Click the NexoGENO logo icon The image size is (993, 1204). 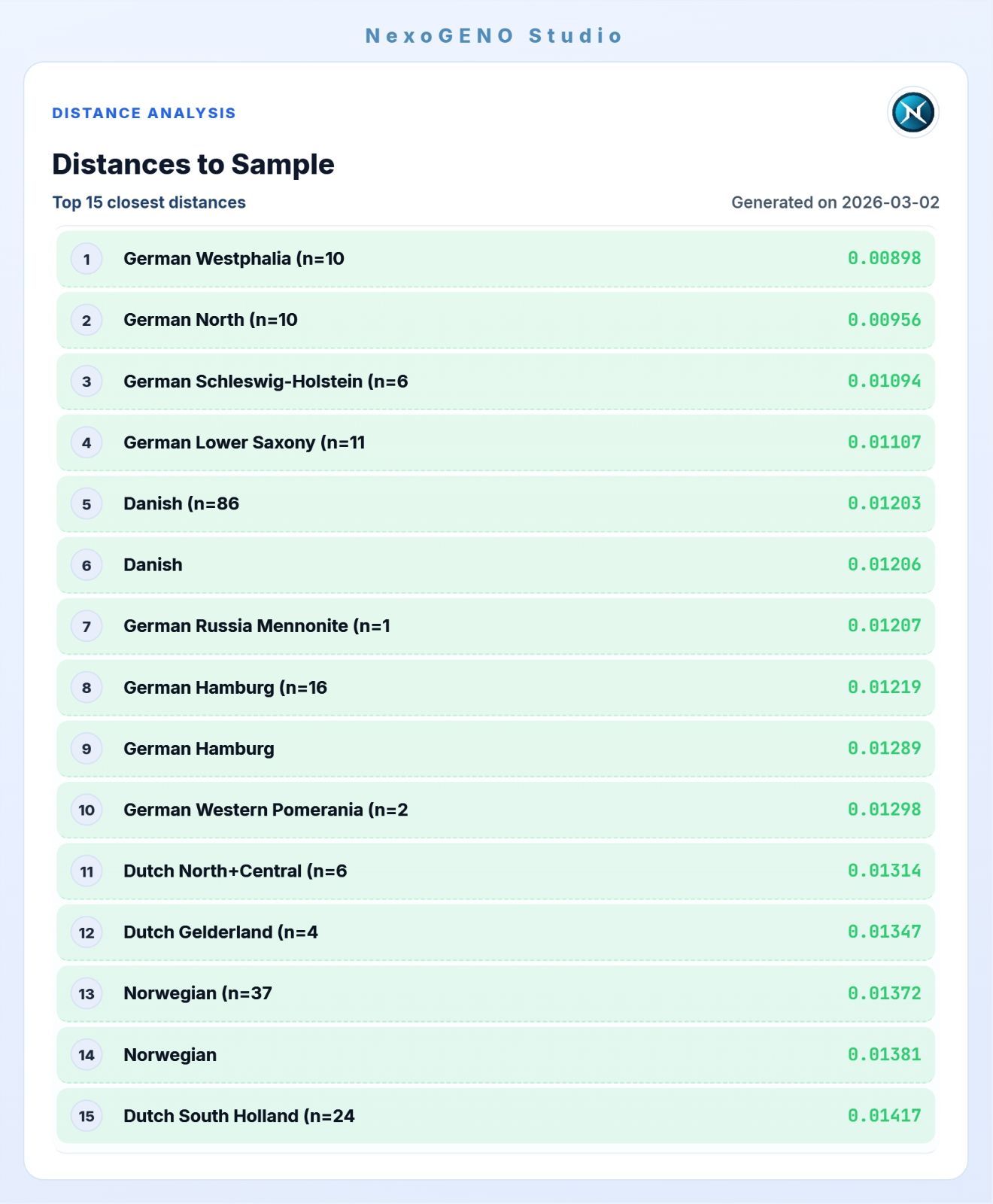(x=913, y=113)
